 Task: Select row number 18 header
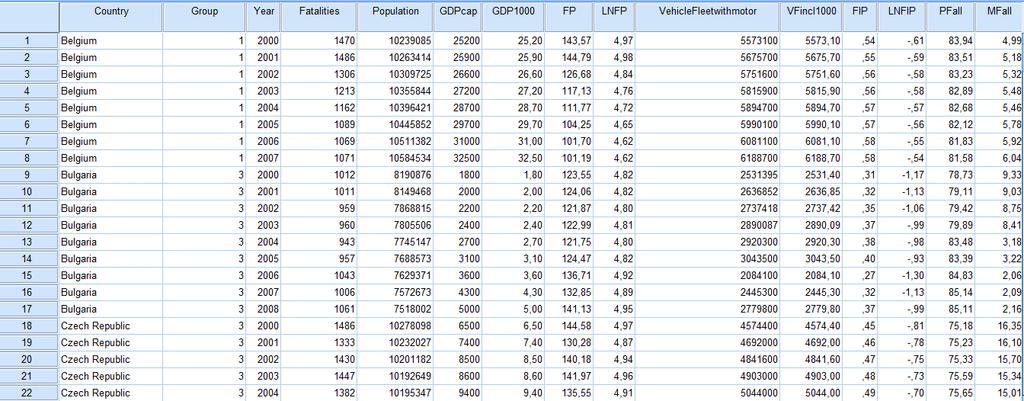29,326
